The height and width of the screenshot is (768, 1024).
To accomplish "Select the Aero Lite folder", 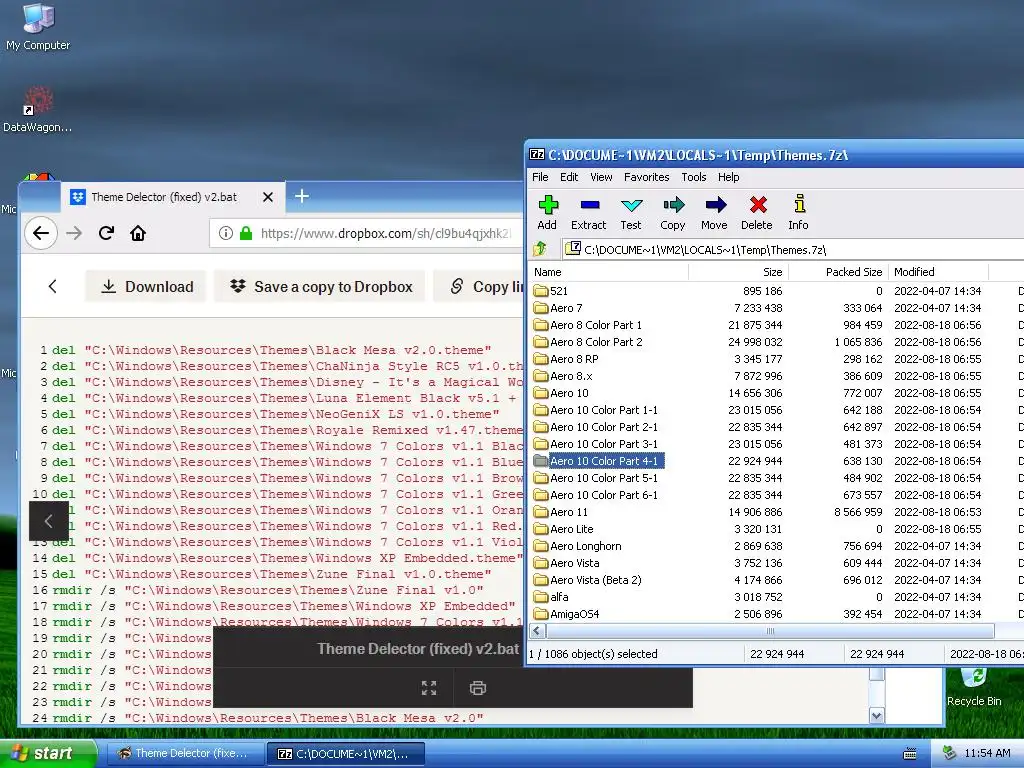I will [564, 528].
